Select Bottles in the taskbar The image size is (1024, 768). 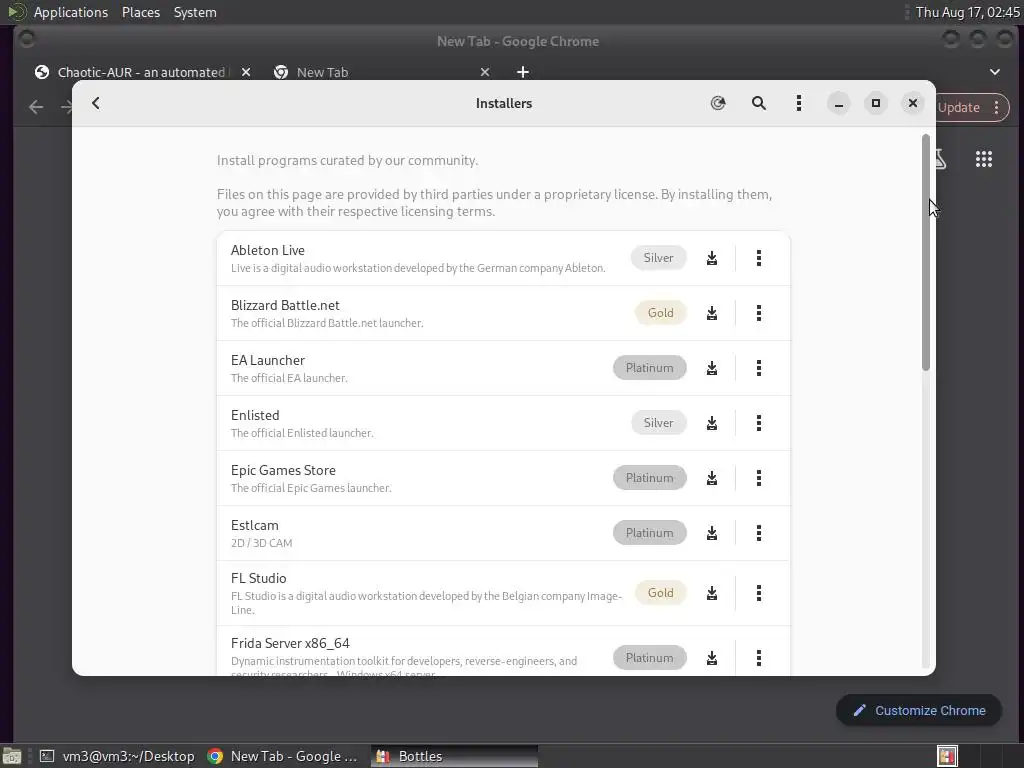455,756
